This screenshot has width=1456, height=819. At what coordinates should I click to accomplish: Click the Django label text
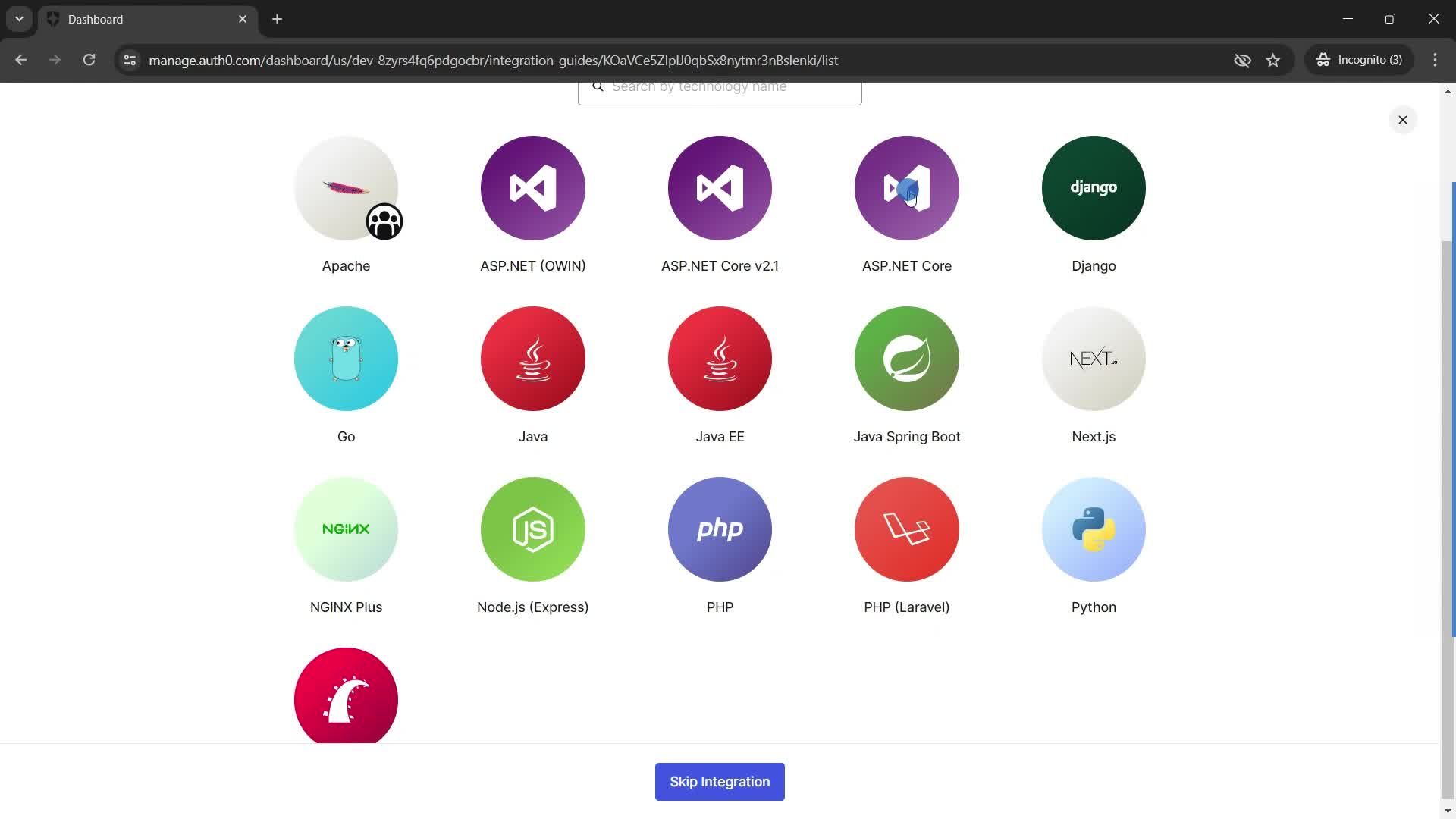pos(1094,266)
